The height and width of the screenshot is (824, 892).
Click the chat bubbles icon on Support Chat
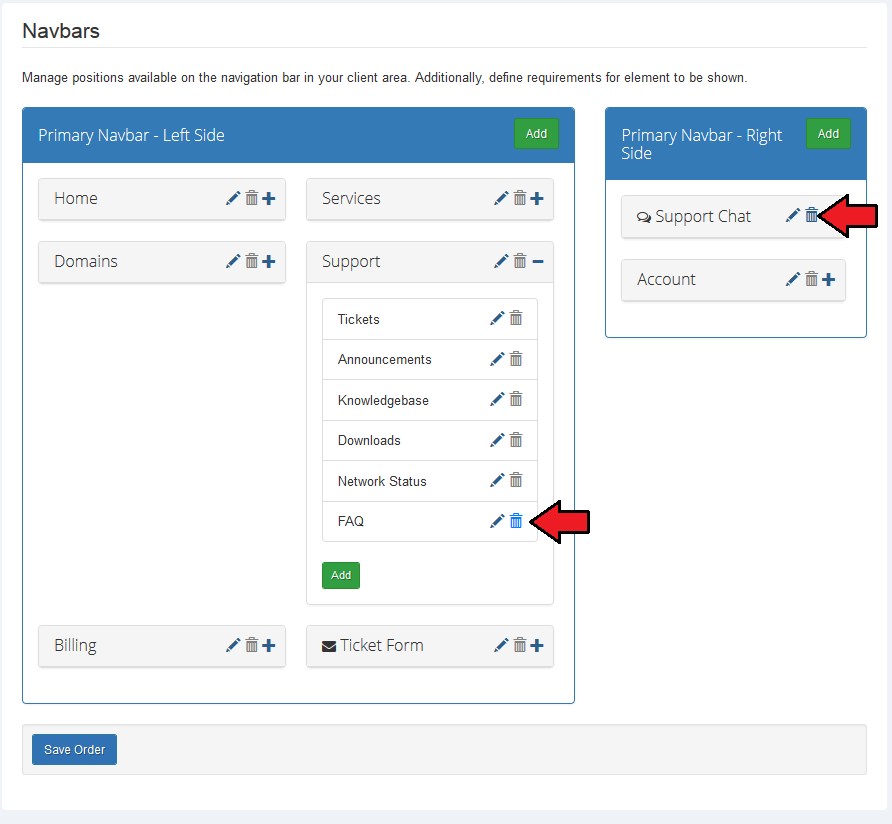644,217
